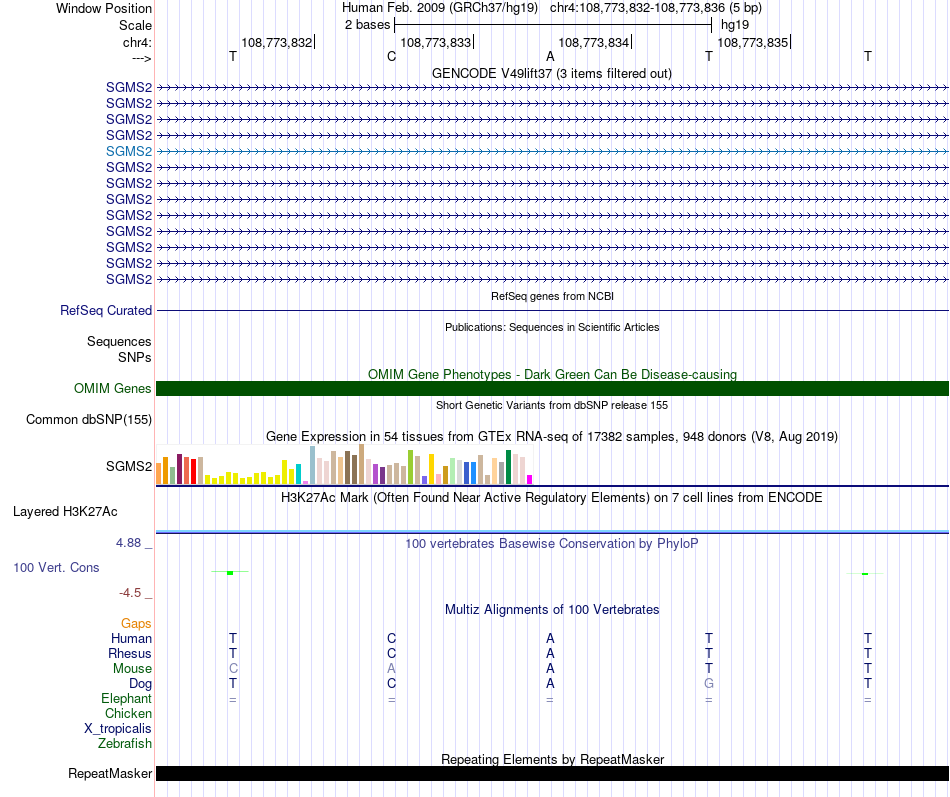Open the GENCODE V49lift37 track title
Screen dimensions: 950x797
coord(552,73)
